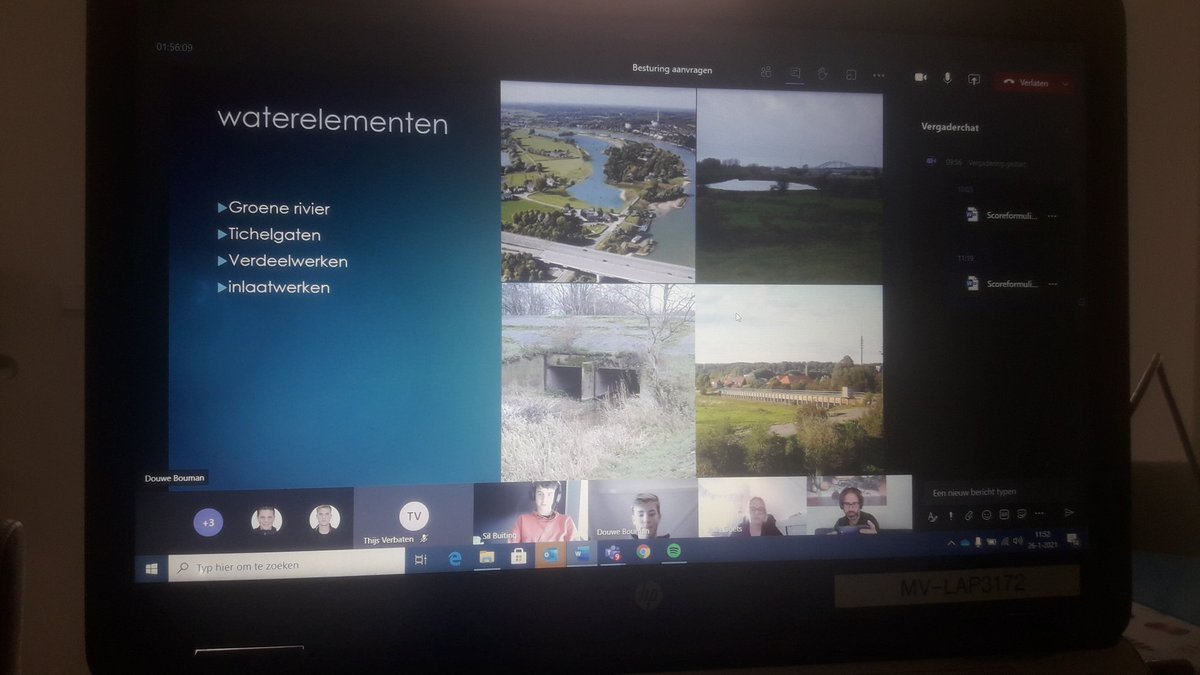Mute or unmute the microphone
Viewport: 1200px width, 675px height.
coord(946,78)
